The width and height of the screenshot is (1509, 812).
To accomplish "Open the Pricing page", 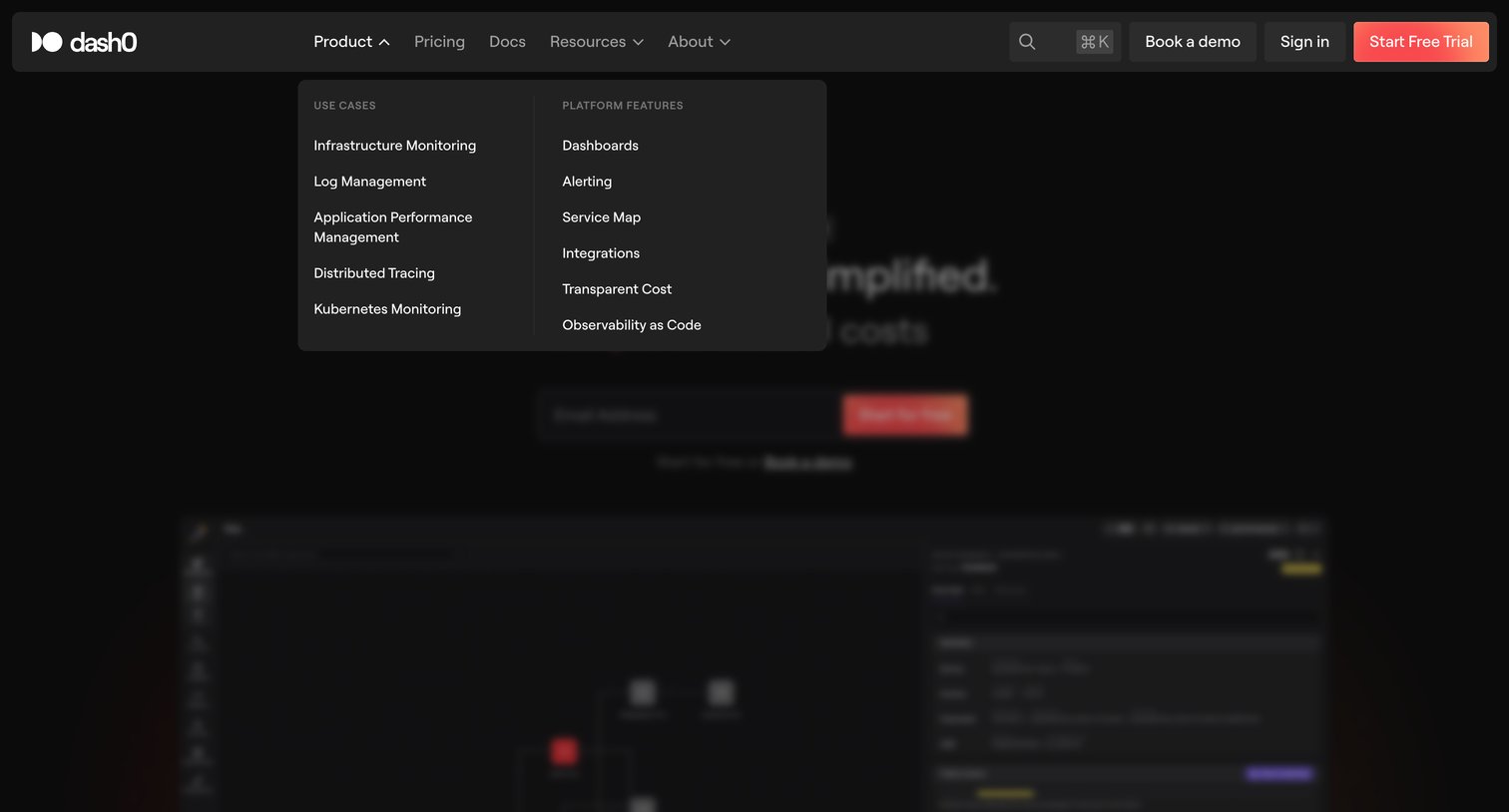I will tap(439, 42).
